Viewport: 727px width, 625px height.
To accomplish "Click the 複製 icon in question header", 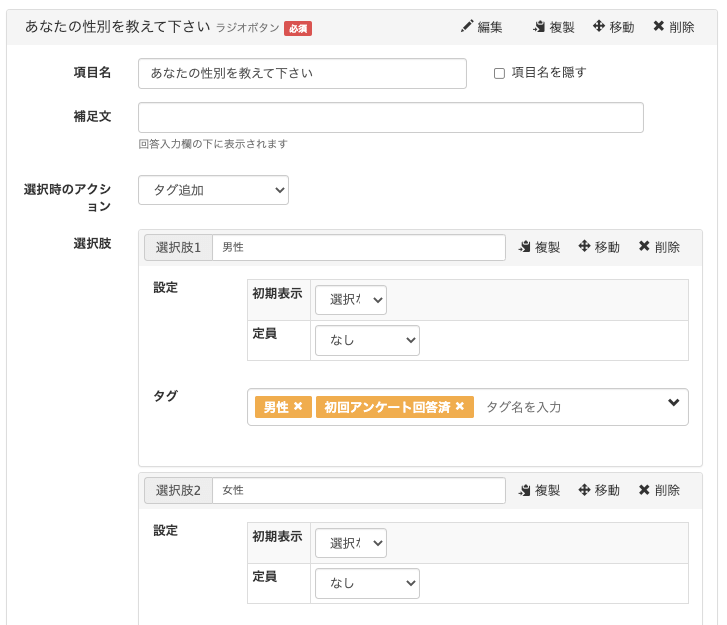I will click(x=539, y=26).
